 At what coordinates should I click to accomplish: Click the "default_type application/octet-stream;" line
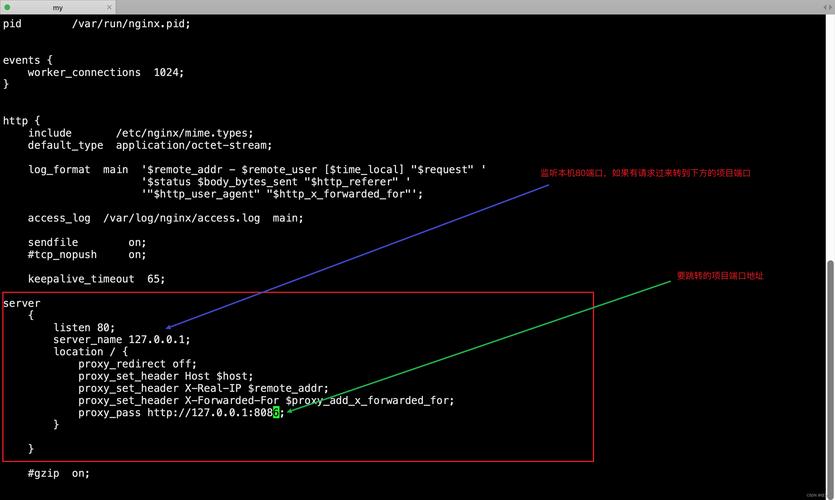[x=150, y=145]
